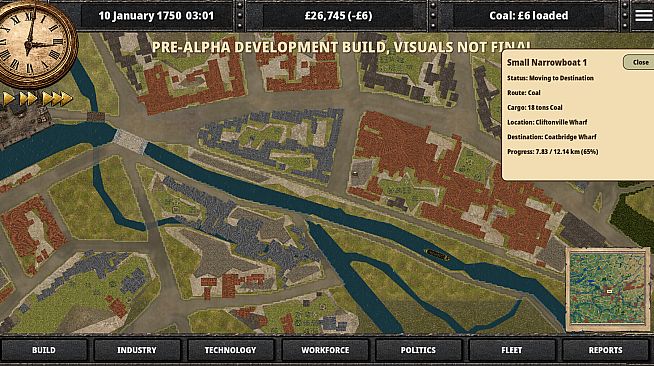Screen dimensions: 654x366
Task: Open the Build menu
Action: click(44, 350)
